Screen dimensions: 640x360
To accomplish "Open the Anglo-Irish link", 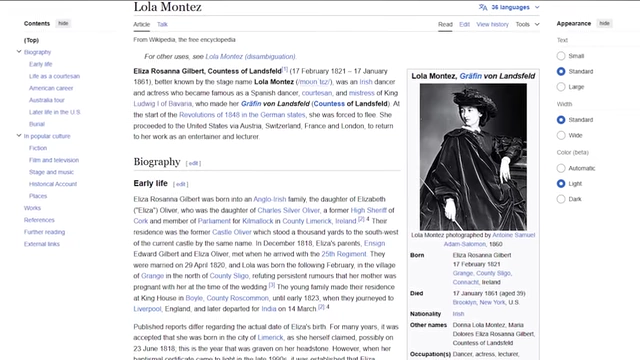I will click(270, 199).
